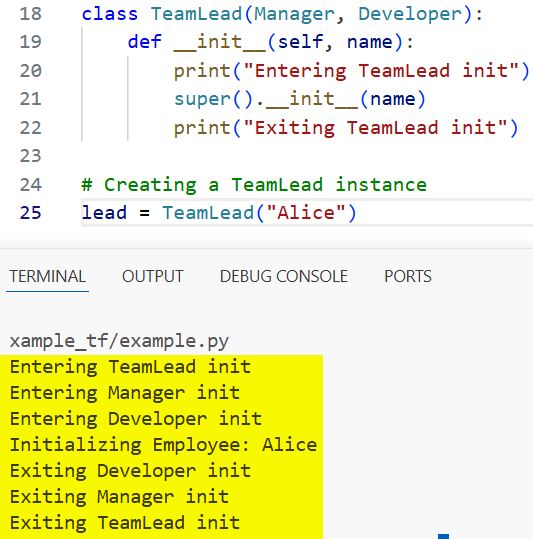Click line number 18 in the gutter
Screen dimensions: 533x539
[x=31, y=14]
